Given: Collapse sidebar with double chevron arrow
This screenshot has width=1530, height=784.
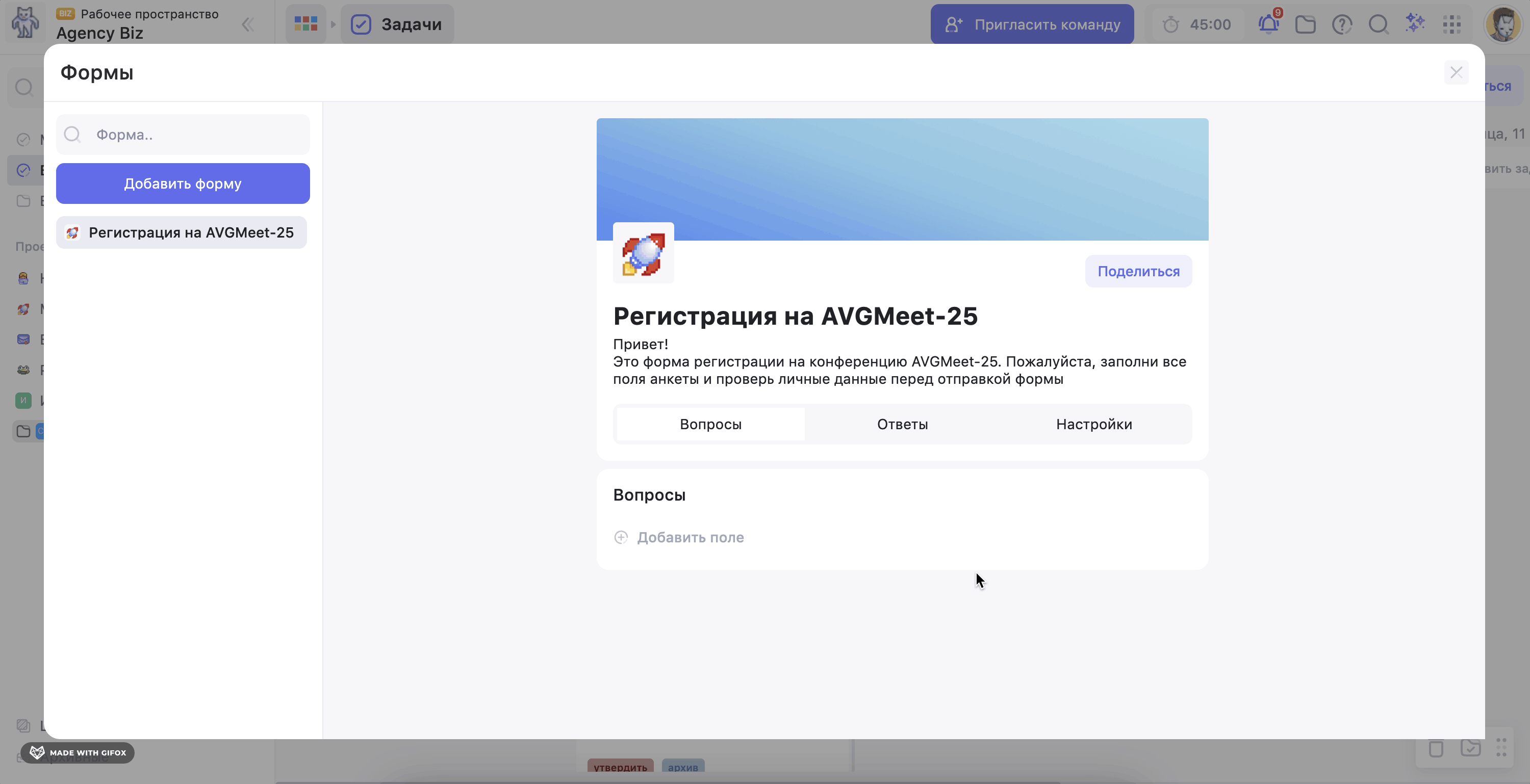Looking at the screenshot, I should [x=248, y=24].
